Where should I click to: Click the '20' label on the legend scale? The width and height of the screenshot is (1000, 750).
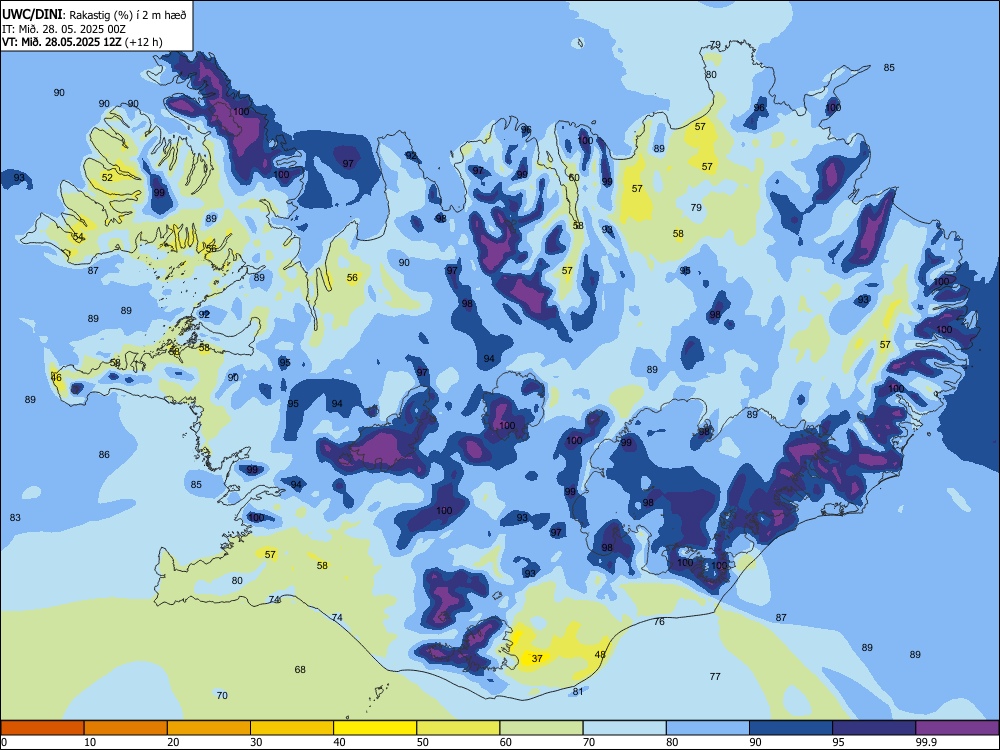[x=173, y=742]
